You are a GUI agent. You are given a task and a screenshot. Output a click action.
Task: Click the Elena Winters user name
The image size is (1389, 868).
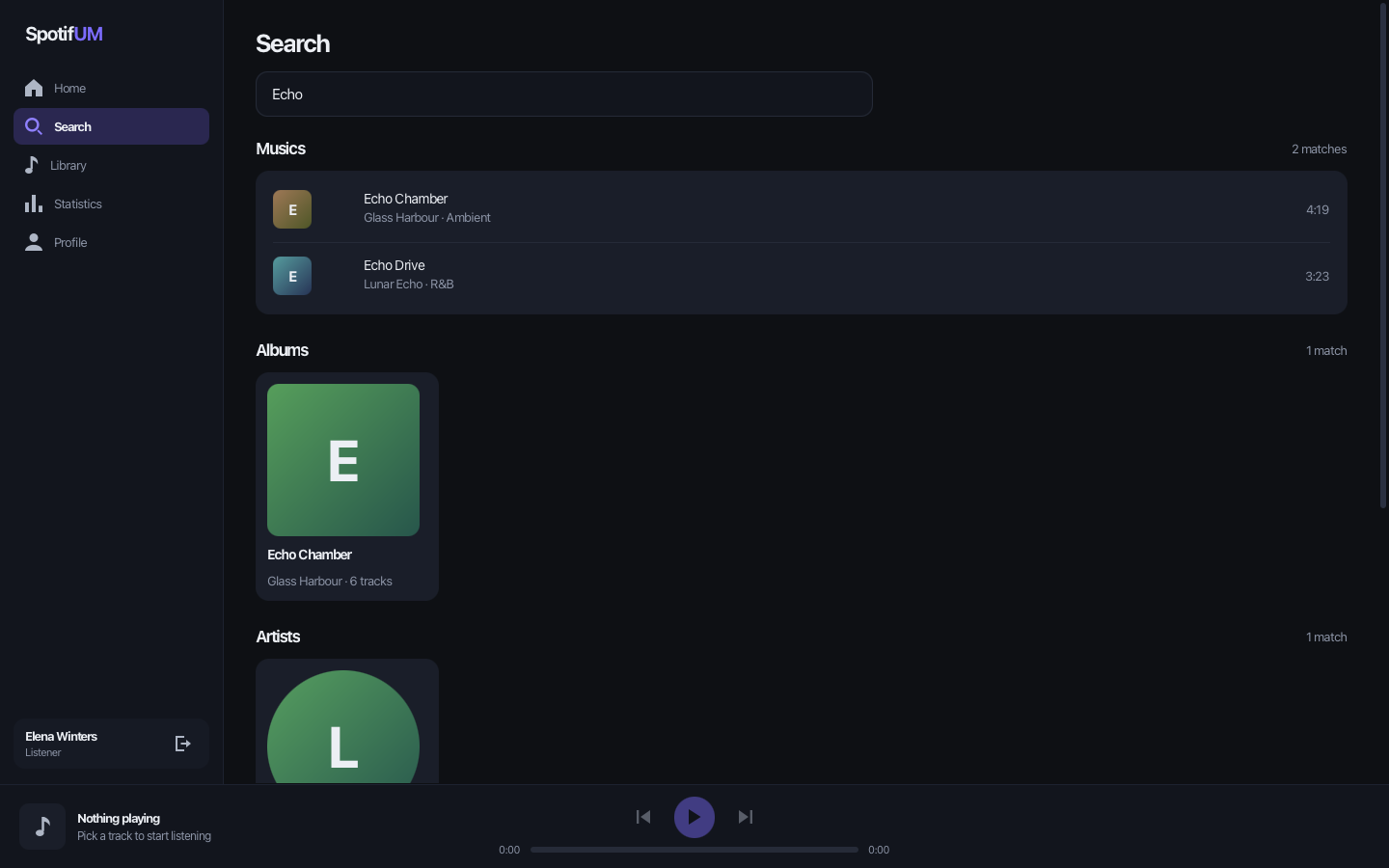61,736
